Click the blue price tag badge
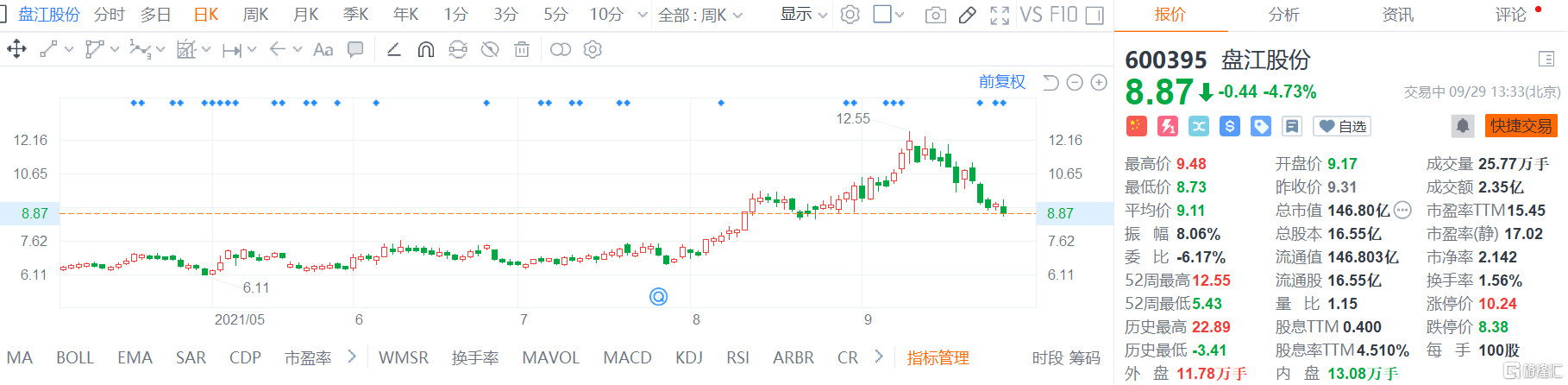The image size is (1568, 385). 1261,126
